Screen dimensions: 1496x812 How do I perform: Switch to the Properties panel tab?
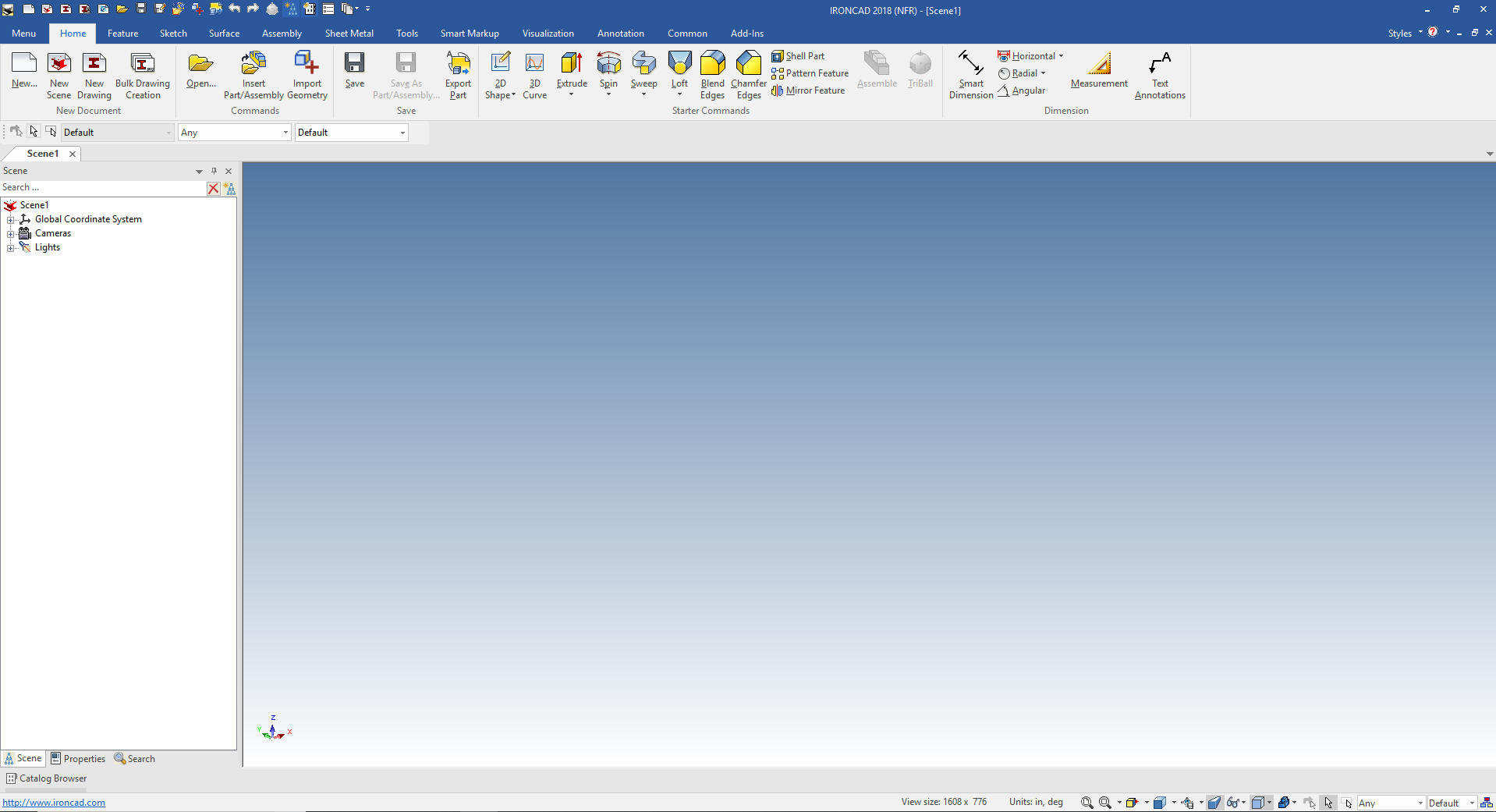pyautogui.click(x=78, y=758)
